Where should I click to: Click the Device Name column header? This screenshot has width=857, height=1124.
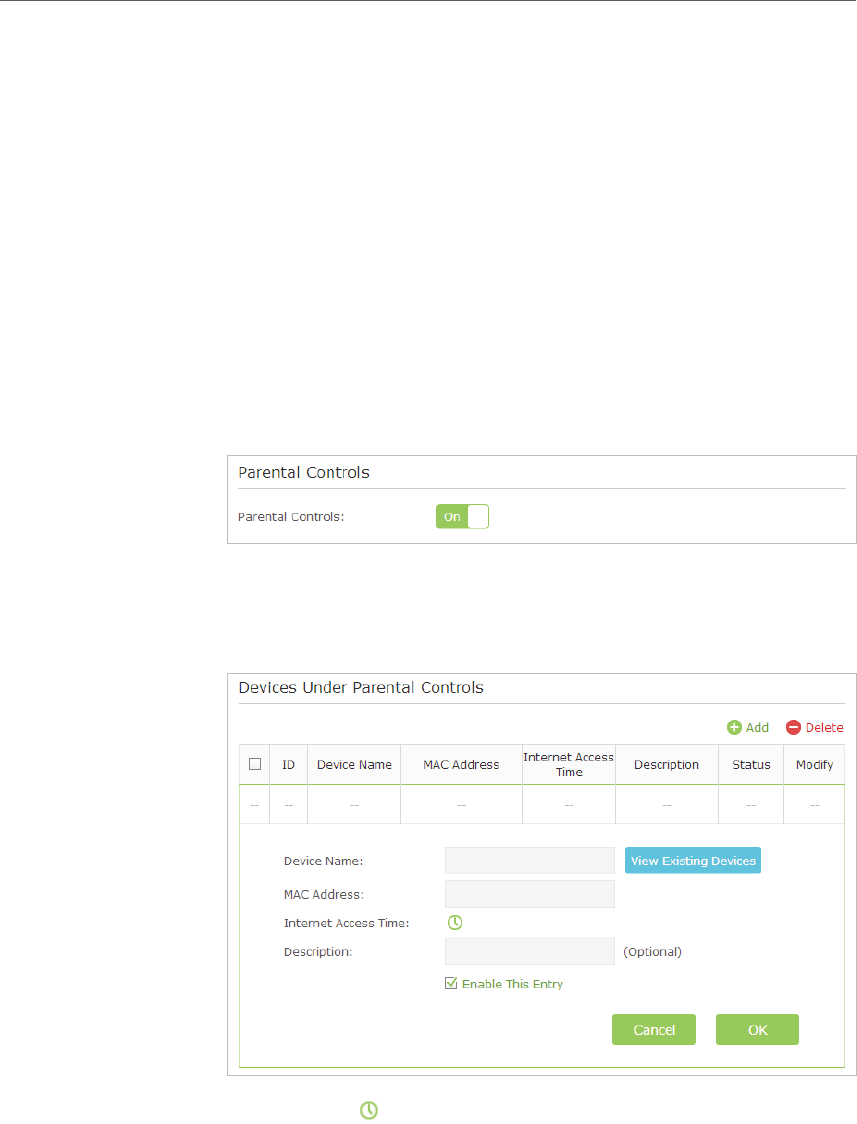pos(354,765)
